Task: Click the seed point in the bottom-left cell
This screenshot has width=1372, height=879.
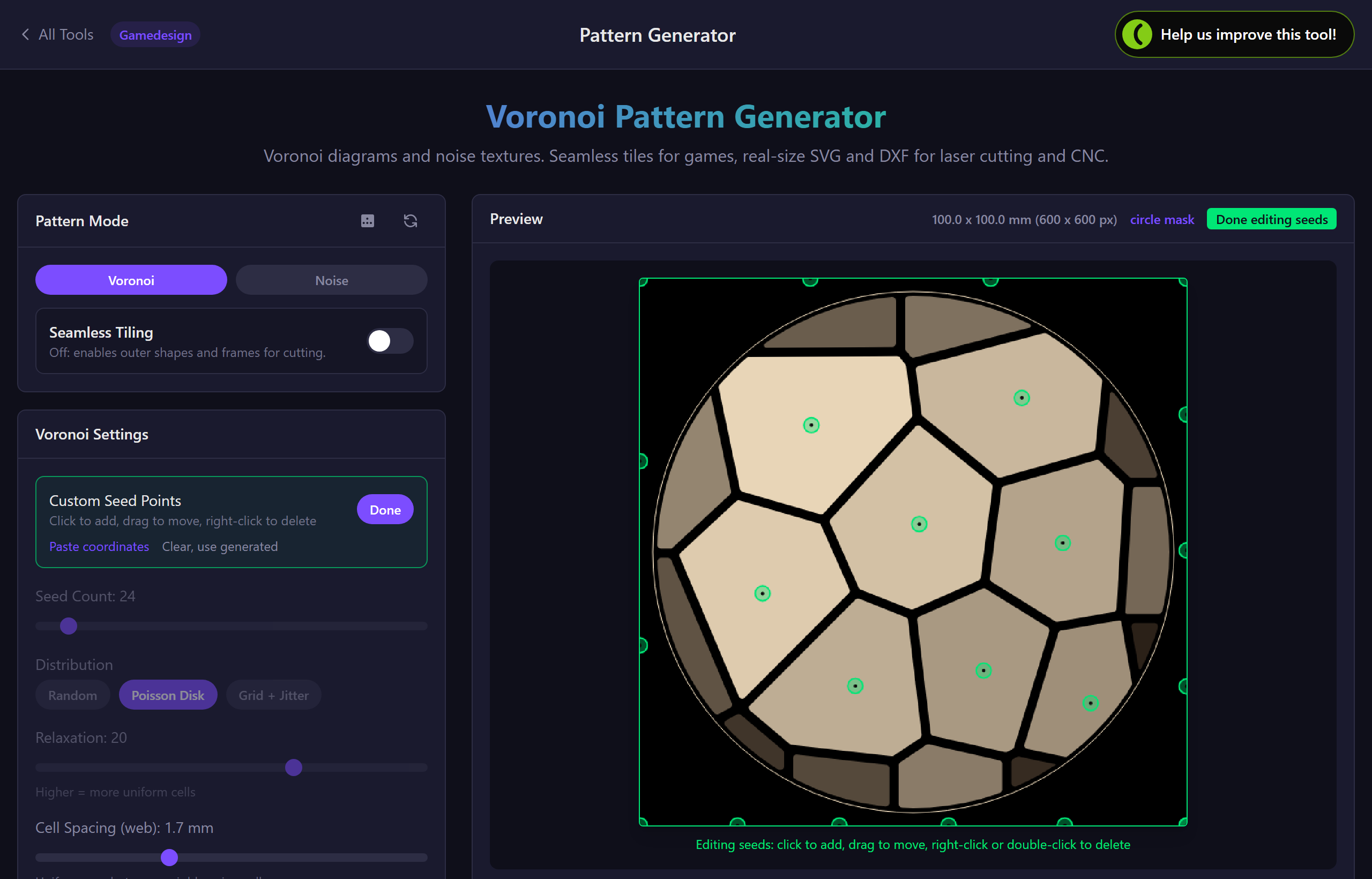Action: pyautogui.click(x=855, y=686)
